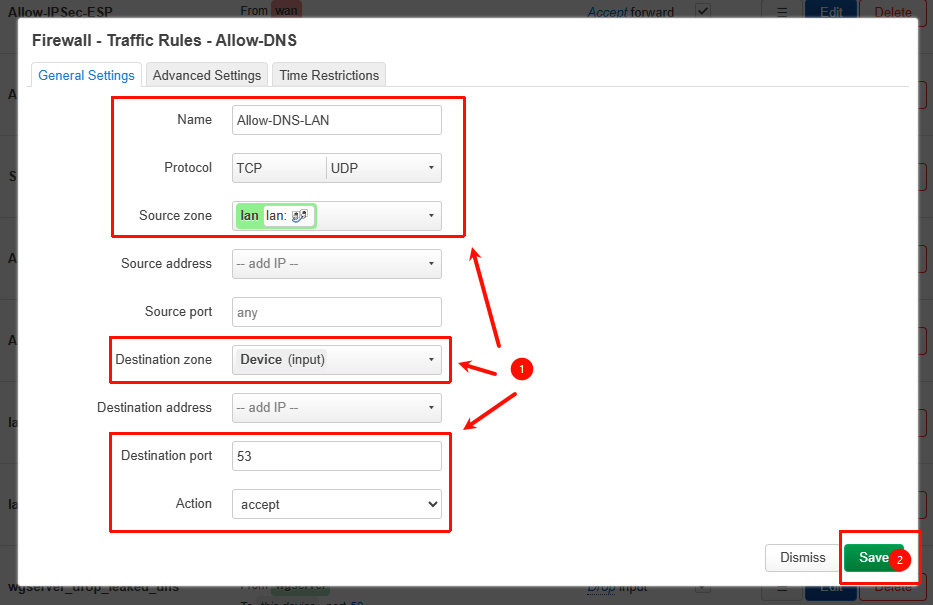This screenshot has height=605, width=933.
Task: Open the Time Restrictions tab
Action: click(x=329, y=75)
